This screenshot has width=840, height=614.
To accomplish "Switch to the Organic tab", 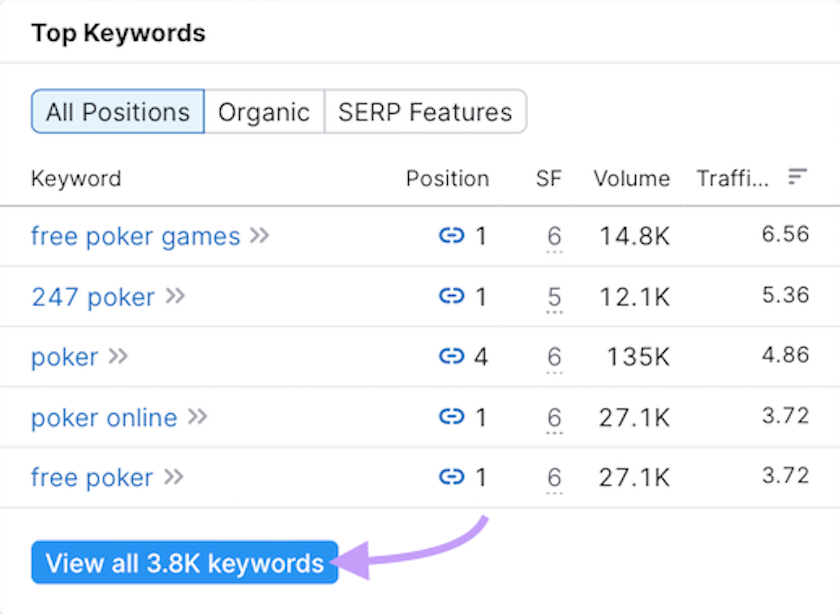I will [263, 112].
